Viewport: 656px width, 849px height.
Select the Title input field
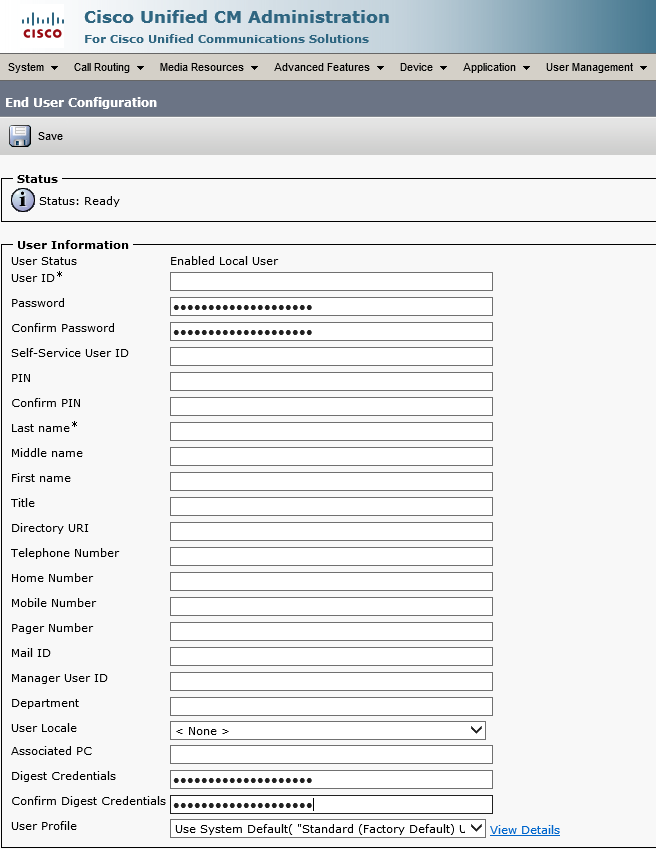(331, 506)
